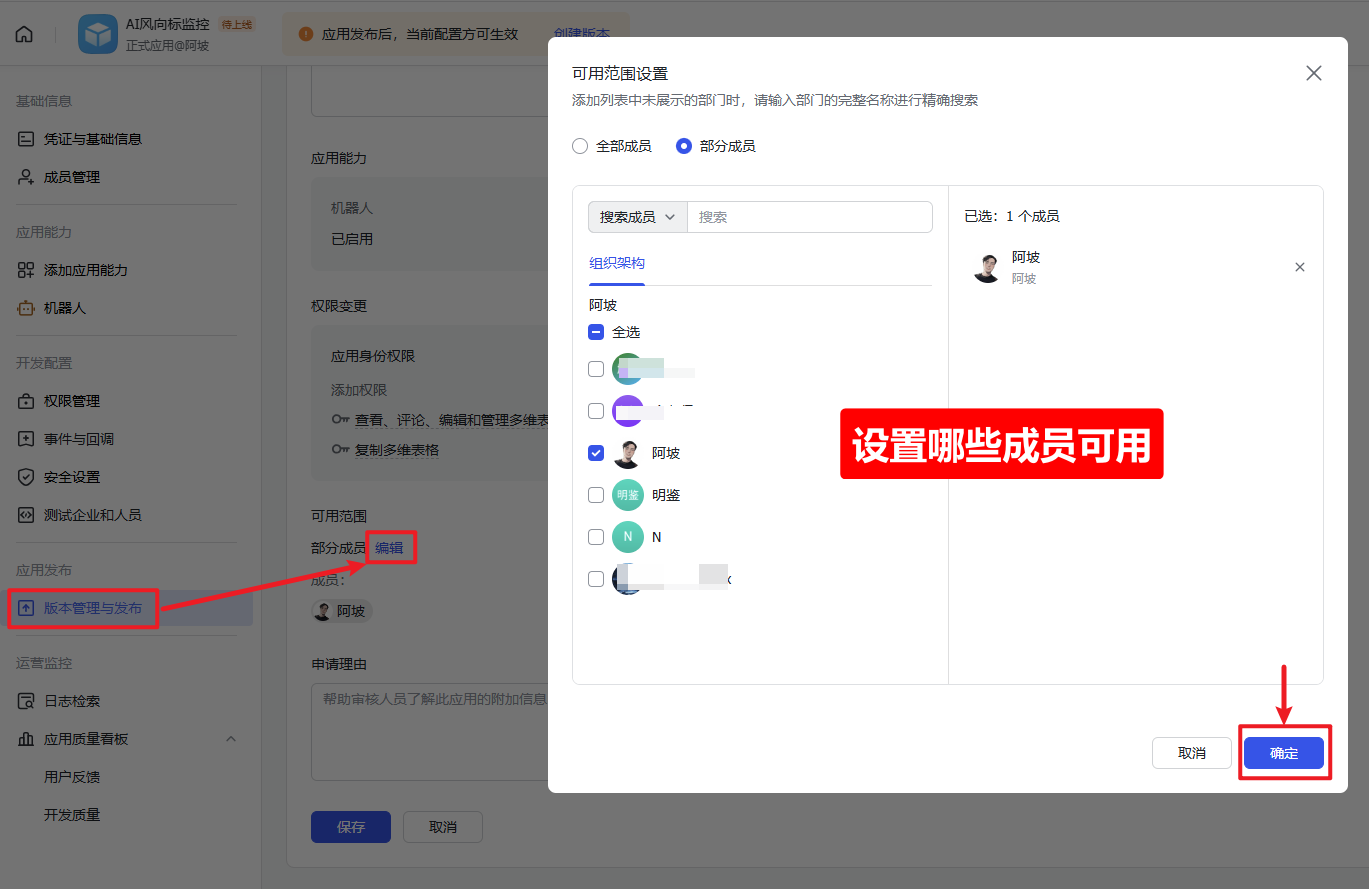This screenshot has height=889, width=1369.
Task: Click the 安全设置 shield icon
Action: (x=26, y=477)
